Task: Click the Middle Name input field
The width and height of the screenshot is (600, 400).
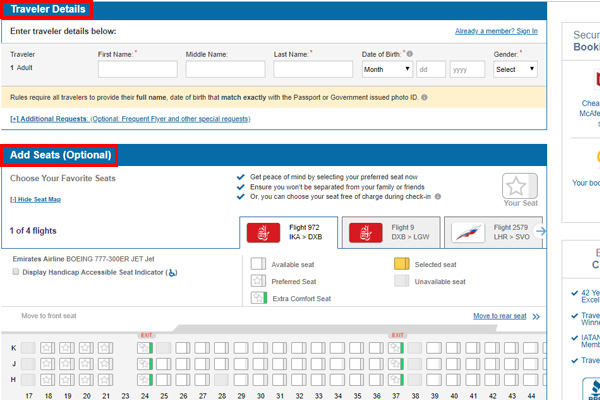Action: pos(225,69)
